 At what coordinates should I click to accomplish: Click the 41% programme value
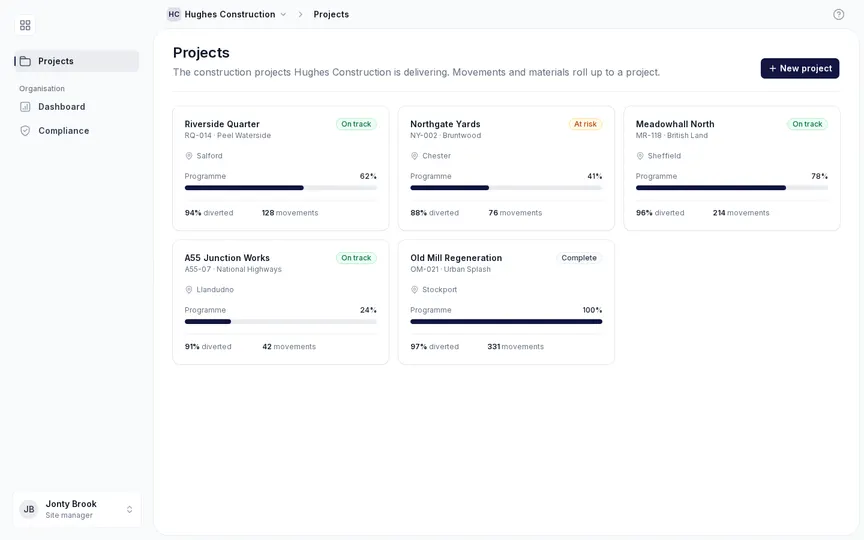[595, 176]
